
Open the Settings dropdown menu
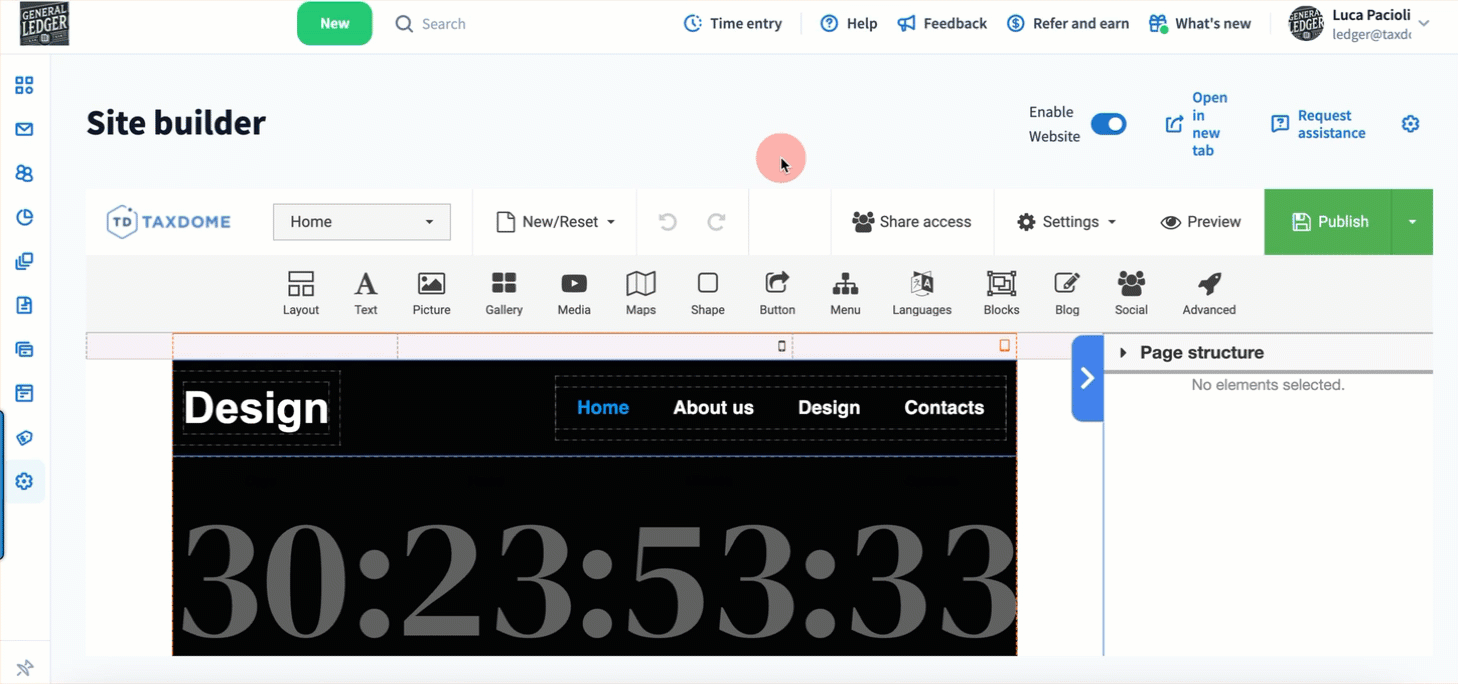coord(1066,222)
